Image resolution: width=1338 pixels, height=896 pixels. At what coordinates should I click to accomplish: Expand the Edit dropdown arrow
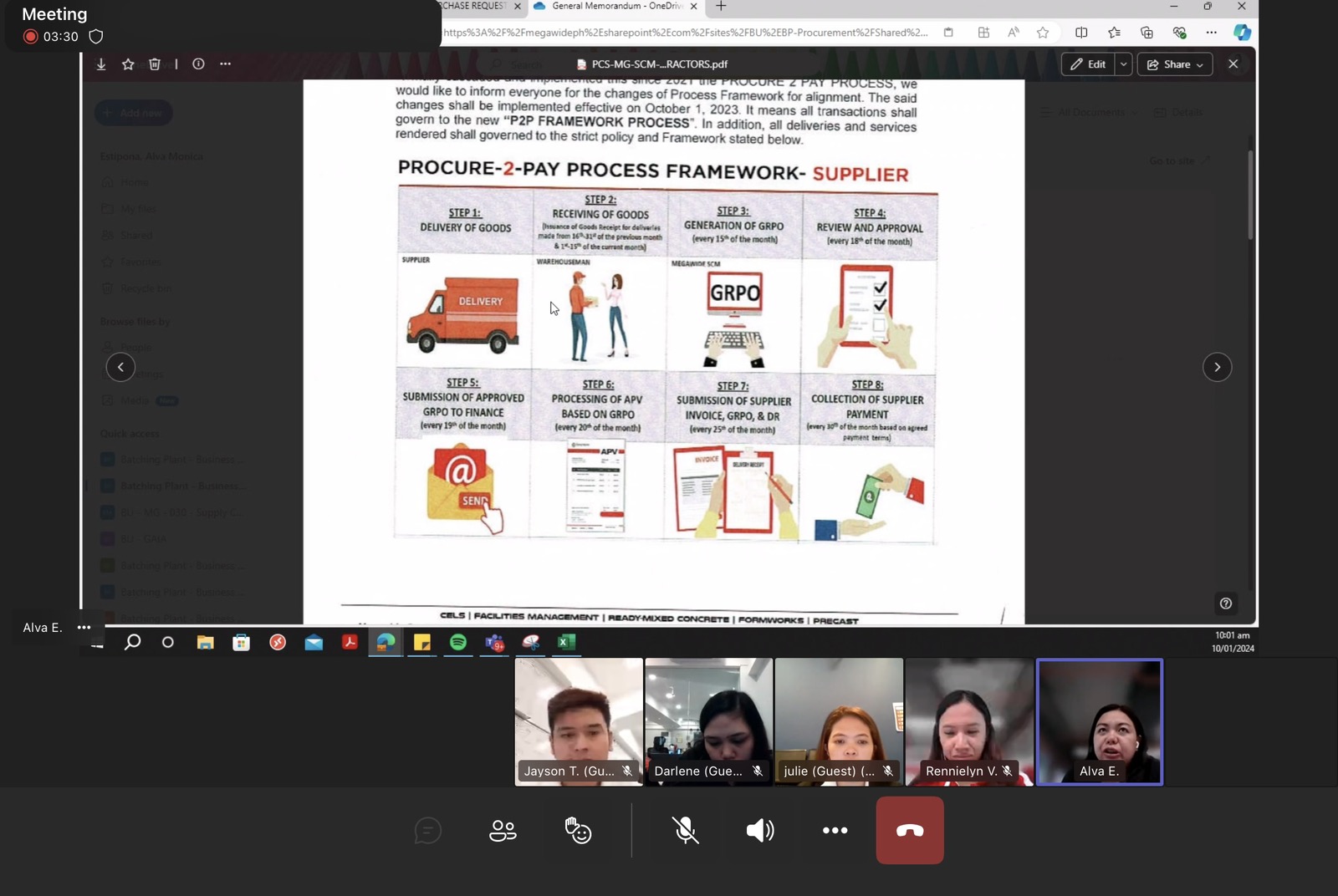(1123, 64)
